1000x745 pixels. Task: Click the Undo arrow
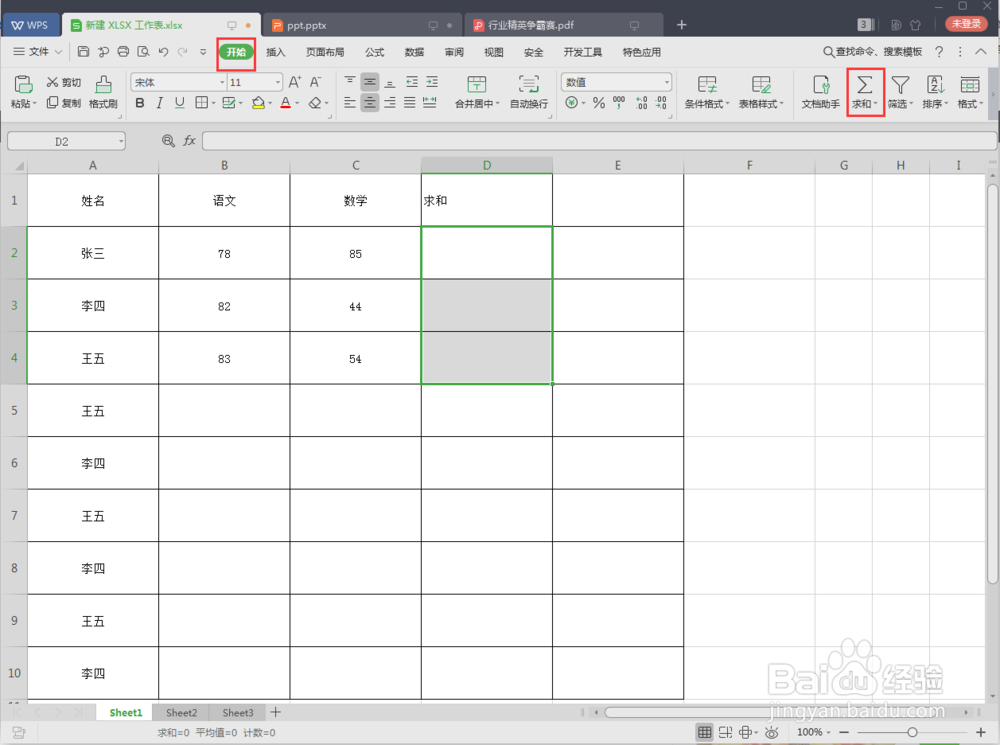click(163, 52)
